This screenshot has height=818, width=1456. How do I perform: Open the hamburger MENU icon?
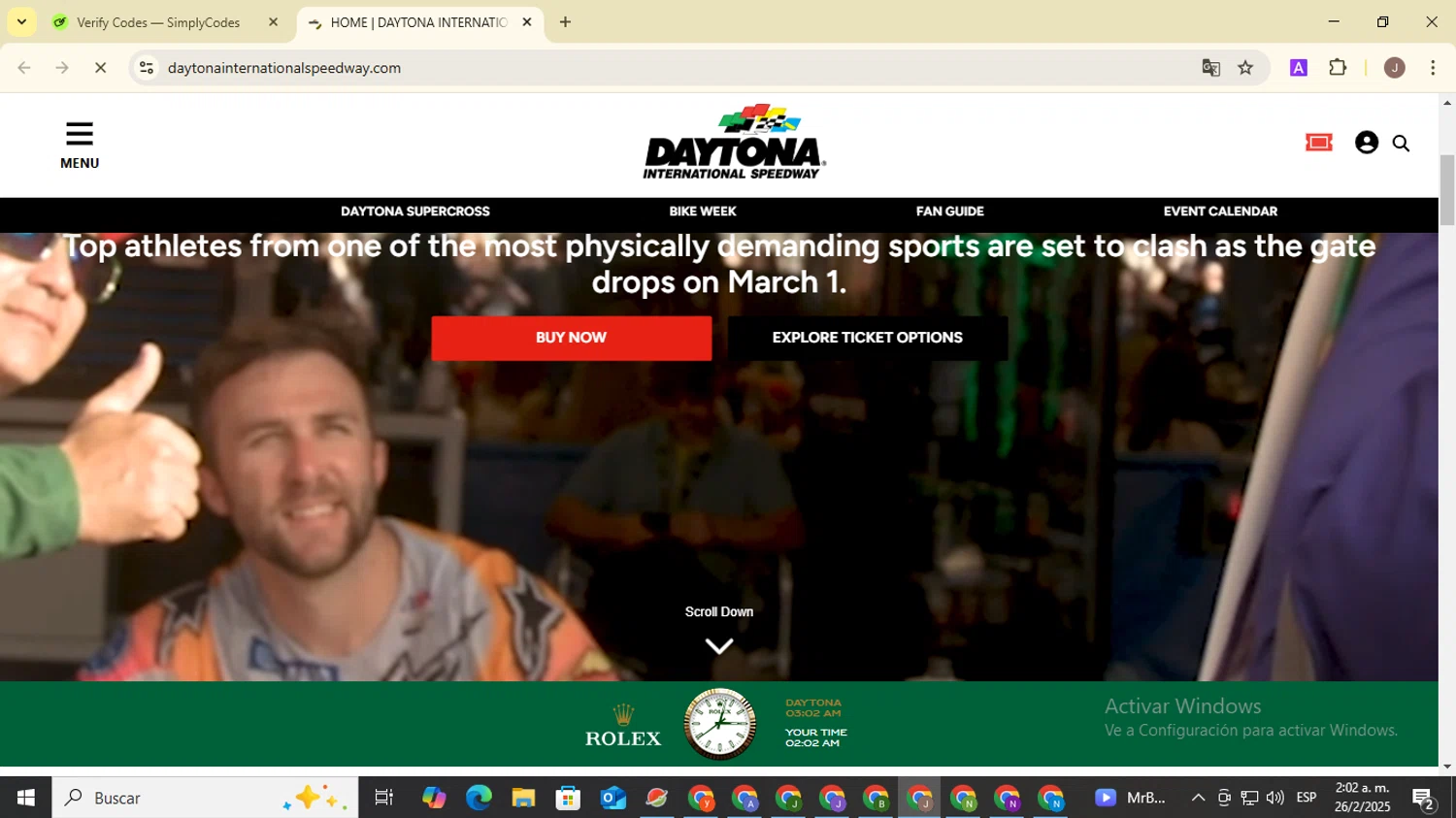[80, 134]
